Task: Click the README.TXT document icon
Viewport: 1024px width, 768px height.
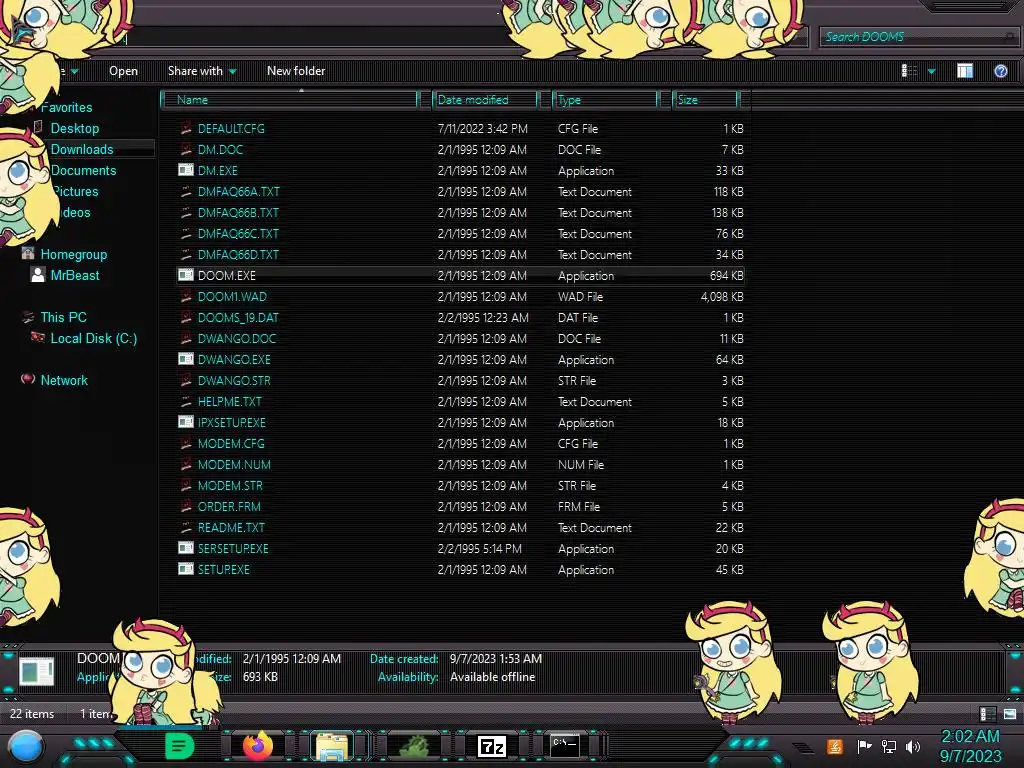Action: pos(185,527)
